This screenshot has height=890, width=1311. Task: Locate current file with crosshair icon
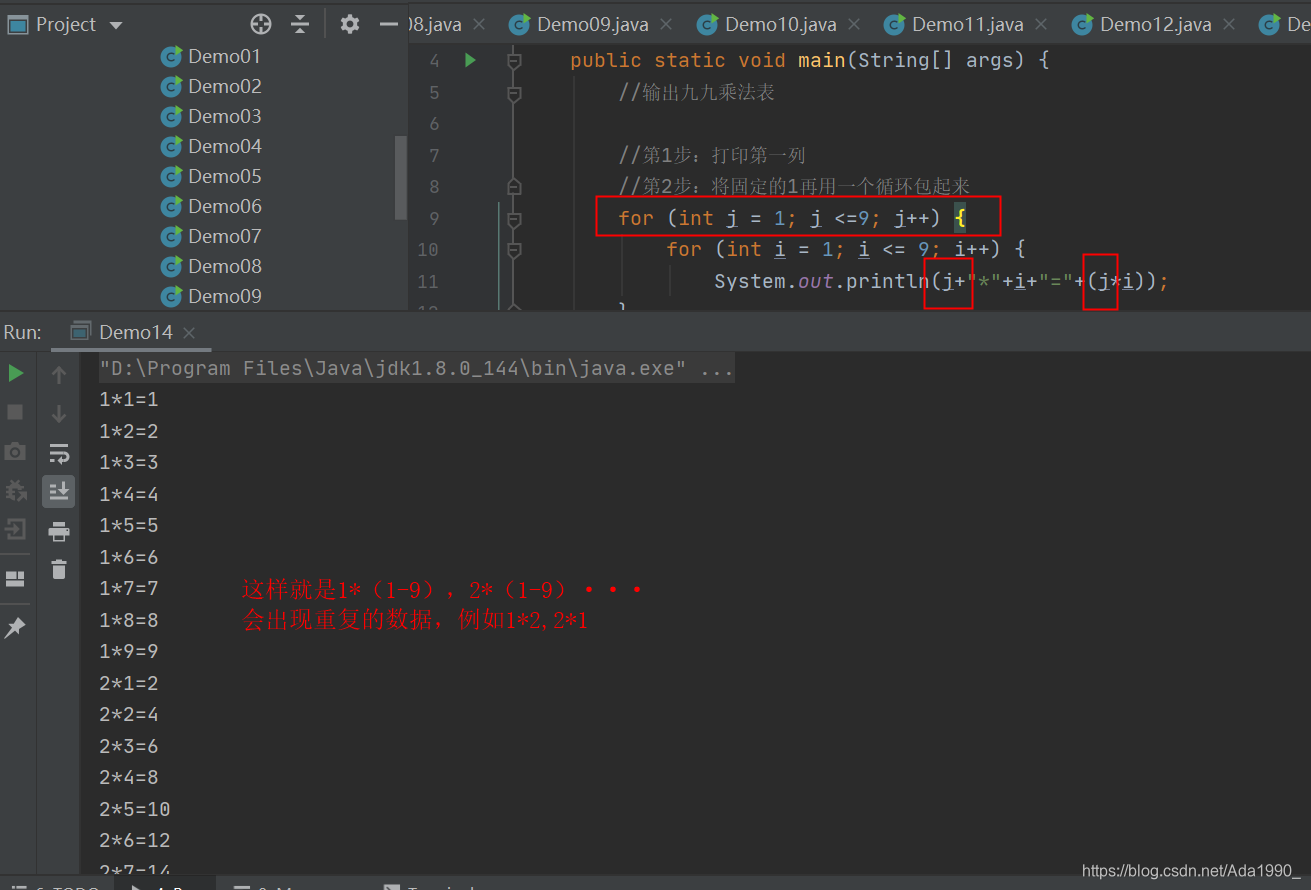tap(261, 24)
